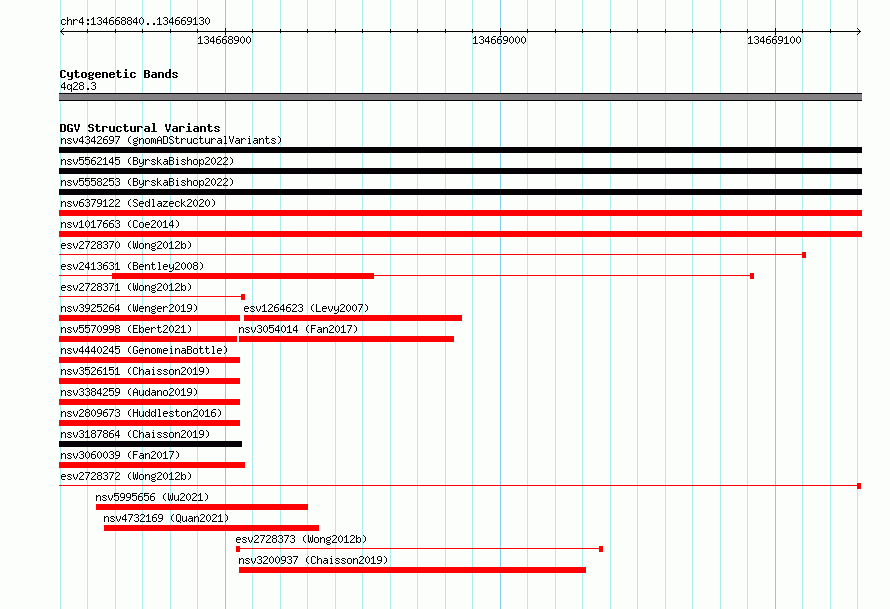This screenshot has height=609, width=890.
Task: Click the red bar under nsv3054014 Fan2017
Action: tap(346, 339)
